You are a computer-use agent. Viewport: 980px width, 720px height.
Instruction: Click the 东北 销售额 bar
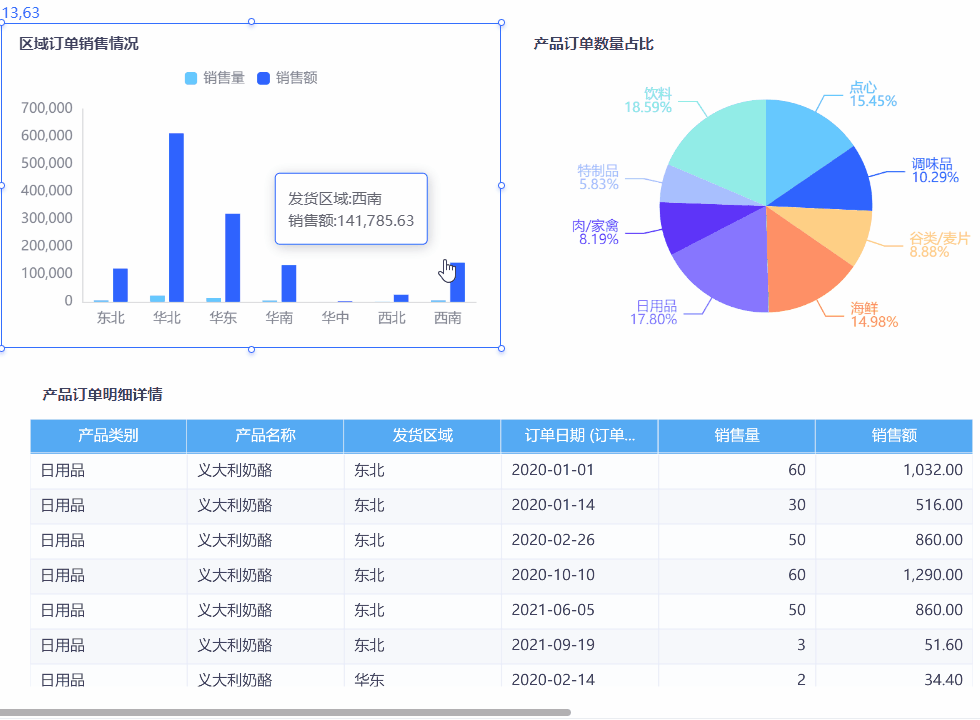tap(120, 285)
